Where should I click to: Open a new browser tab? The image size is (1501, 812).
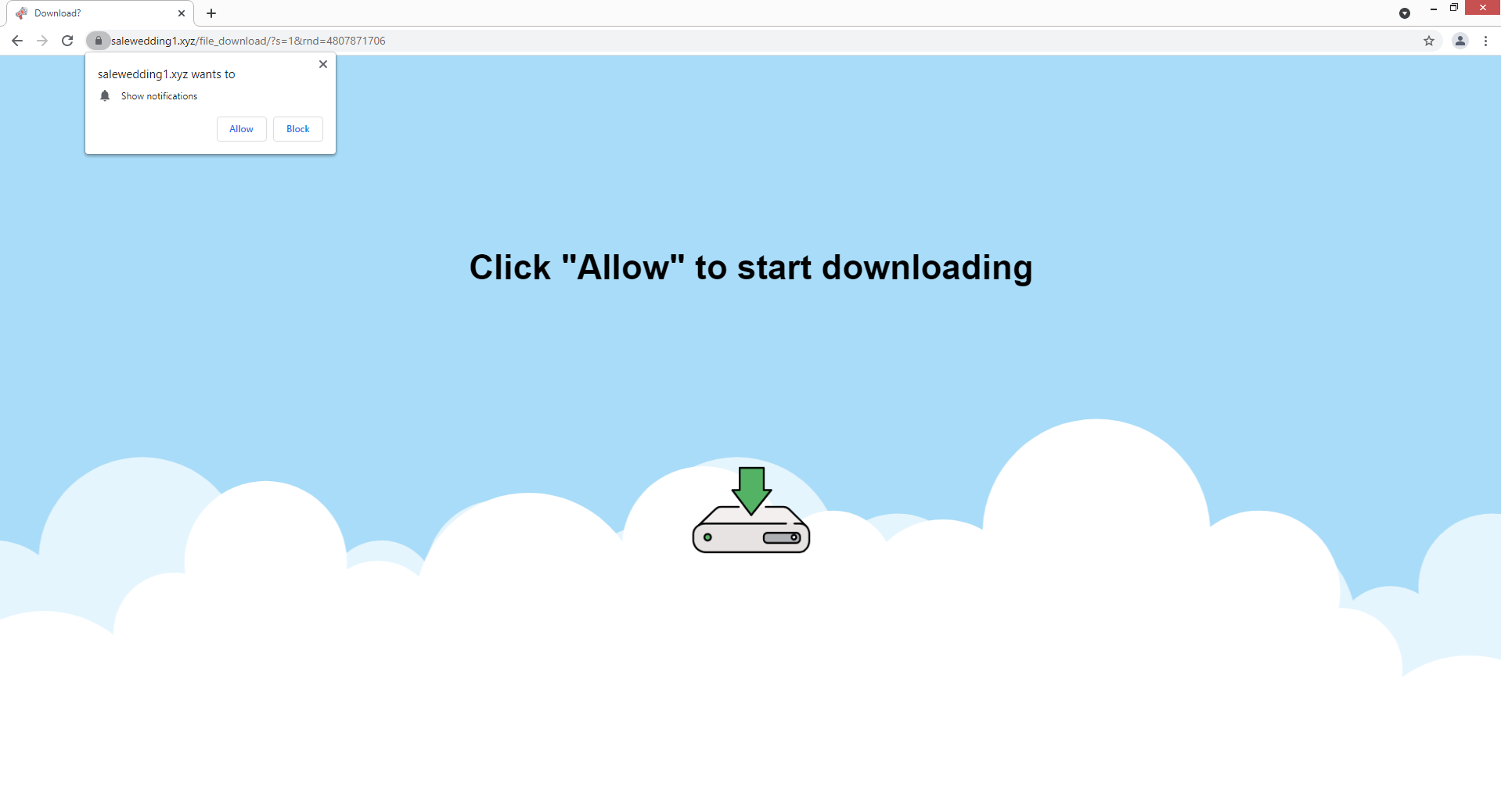(211, 13)
